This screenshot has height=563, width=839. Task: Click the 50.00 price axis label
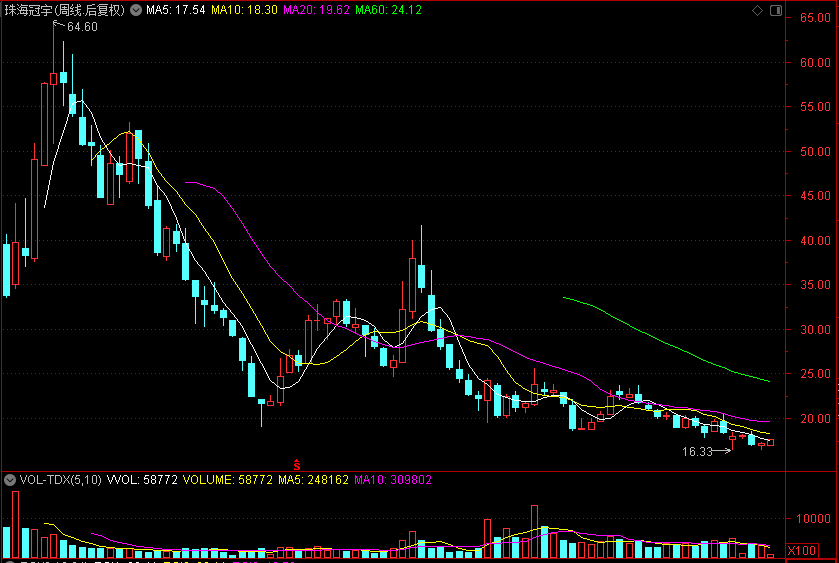point(815,151)
